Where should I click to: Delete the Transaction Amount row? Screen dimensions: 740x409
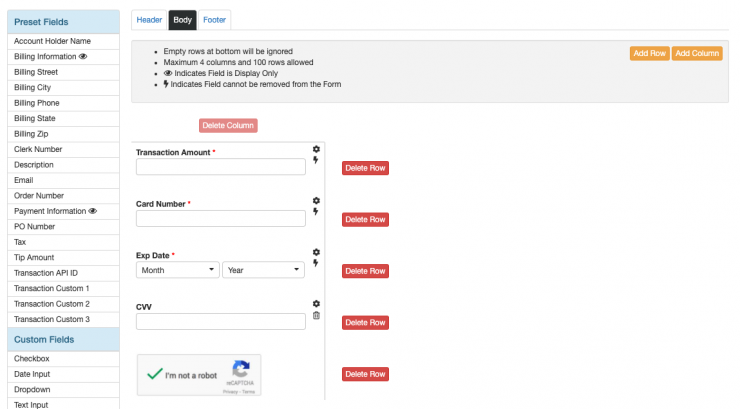[365, 168]
